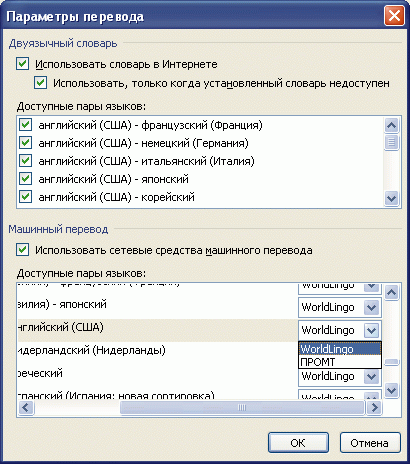Image resolution: width=410 pixels, height=464 pixels.
Task: Toggle английский (США) - итальянский (Италия) checkbox
Action: (25, 161)
